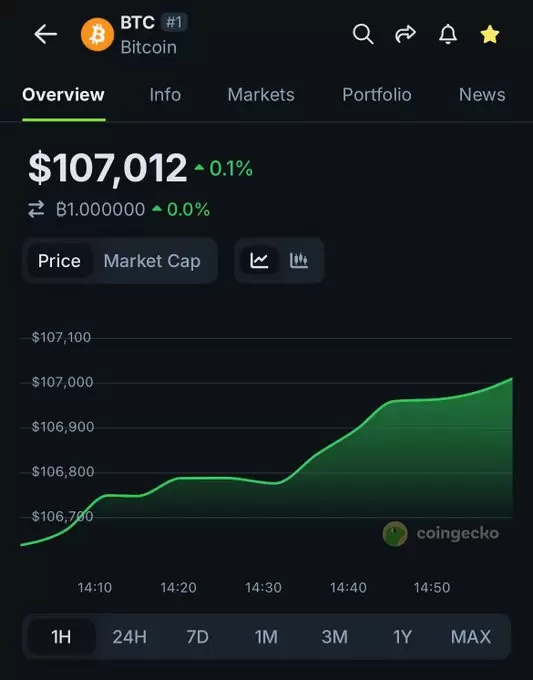Swap currency with the exchange arrows icon
The height and width of the screenshot is (680, 533).
[x=36, y=209]
